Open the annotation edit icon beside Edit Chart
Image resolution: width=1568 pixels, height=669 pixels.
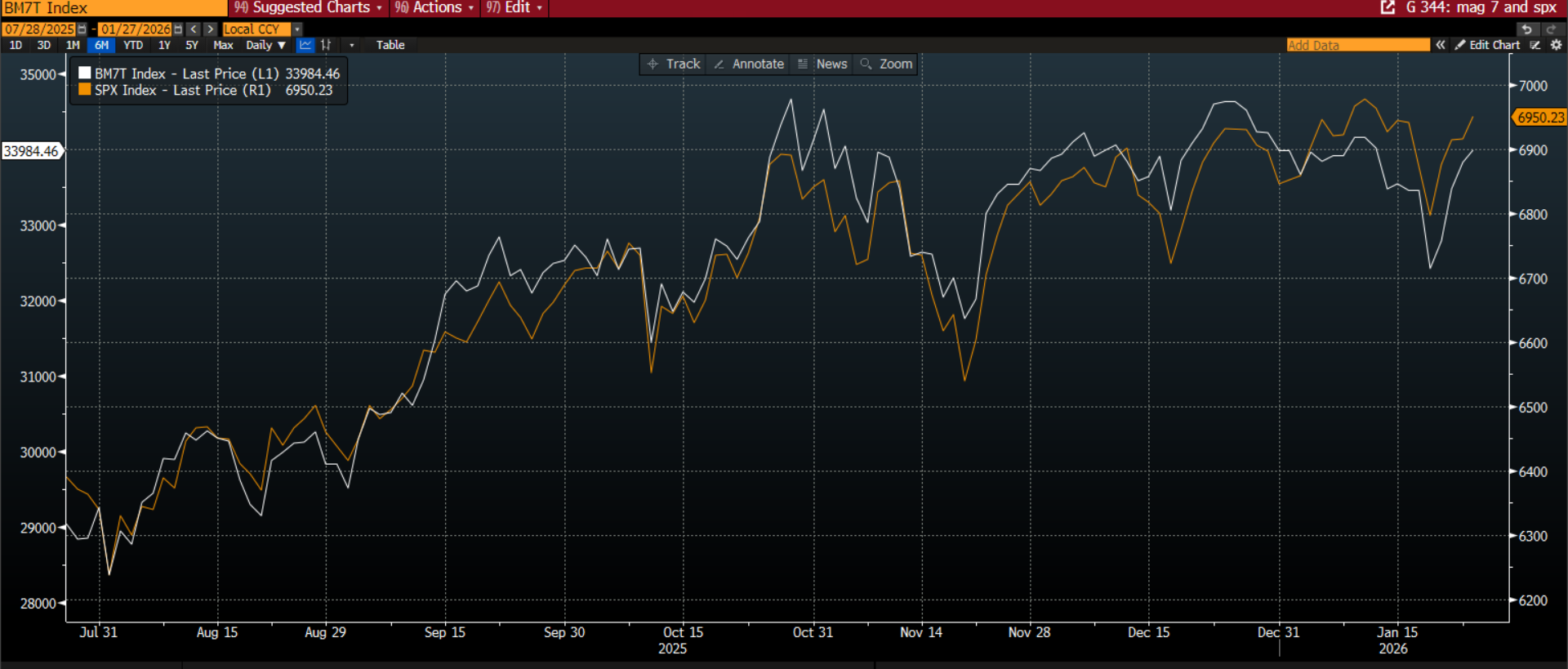pos(1535,45)
